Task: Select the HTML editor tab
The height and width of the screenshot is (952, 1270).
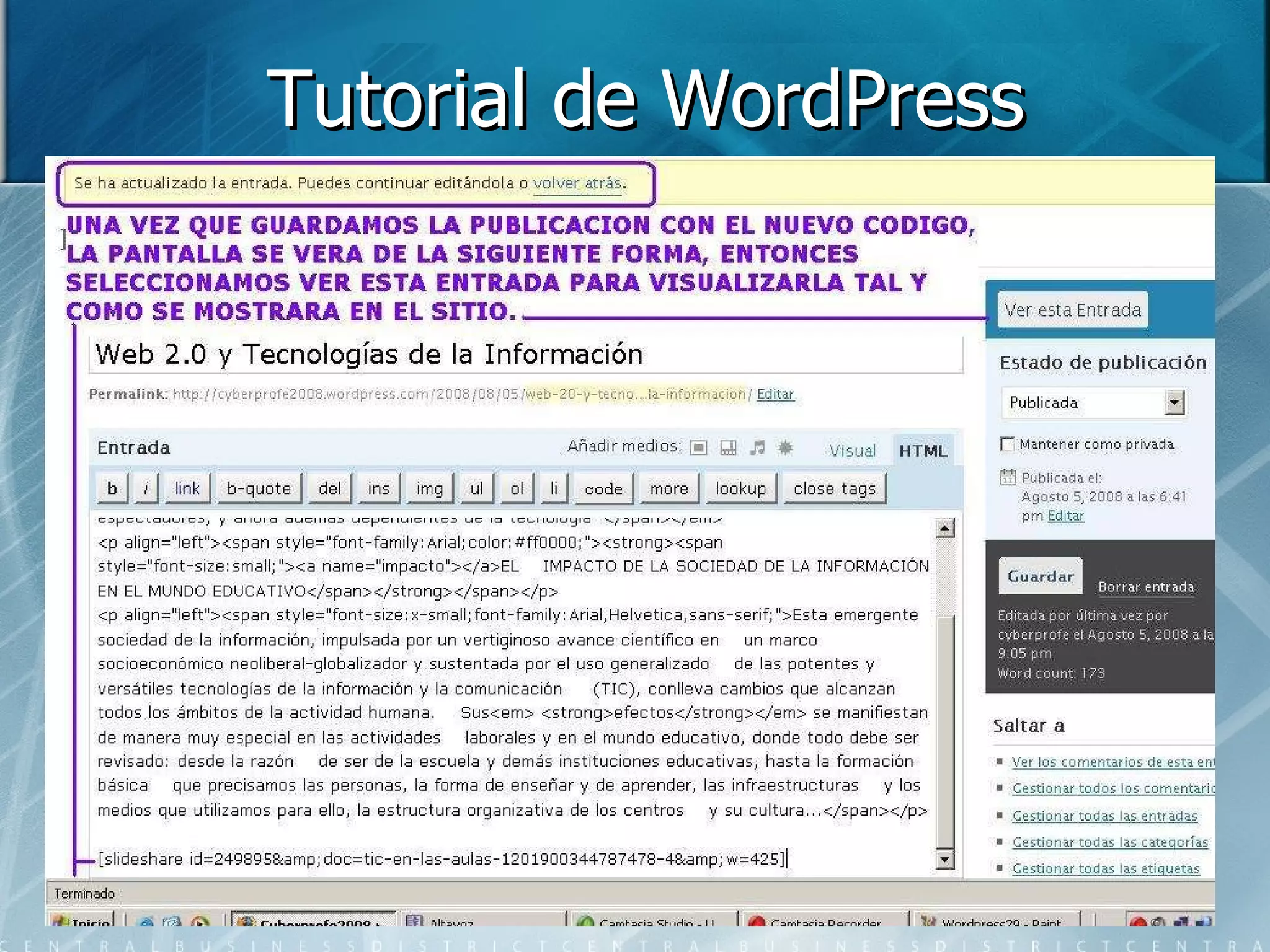Action: [923, 451]
